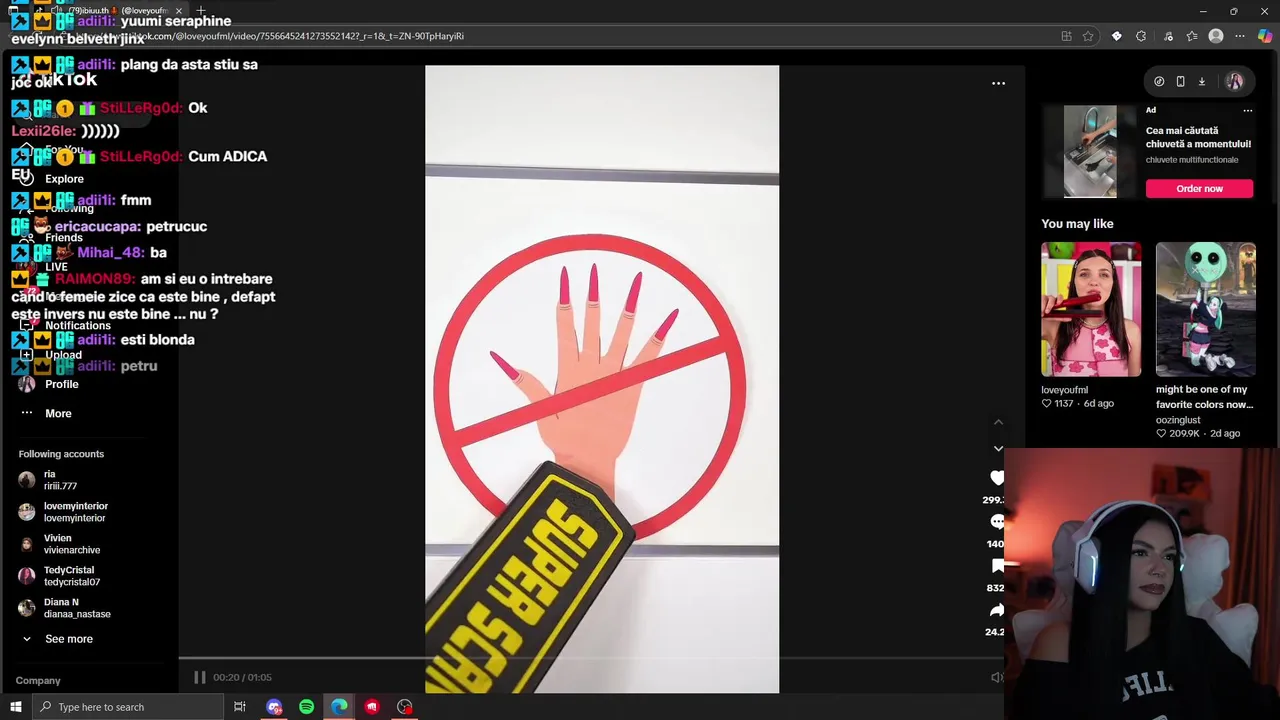1280x720 pixels.
Task: Open browser favorites list icon
Action: pos(1192,36)
